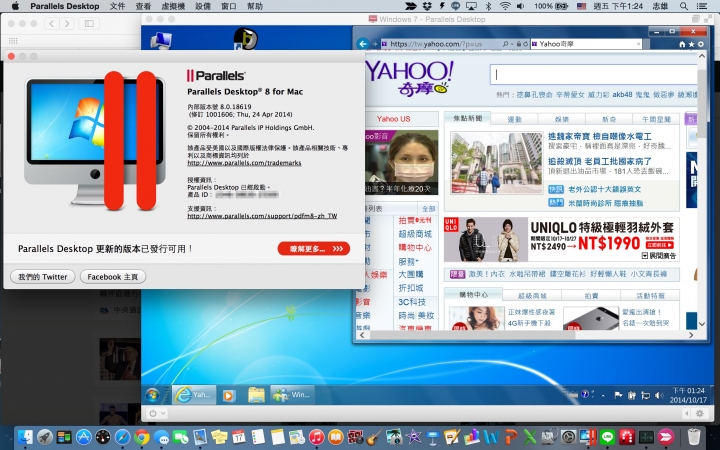The height and width of the screenshot is (450, 720).
Task: Open the Apple menu
Action: click(x=15, y=6)
